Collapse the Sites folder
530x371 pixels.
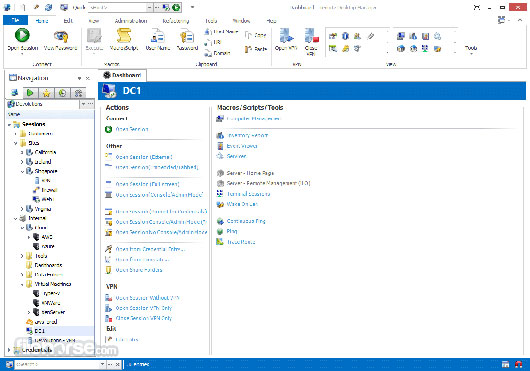tap(16, 143)
